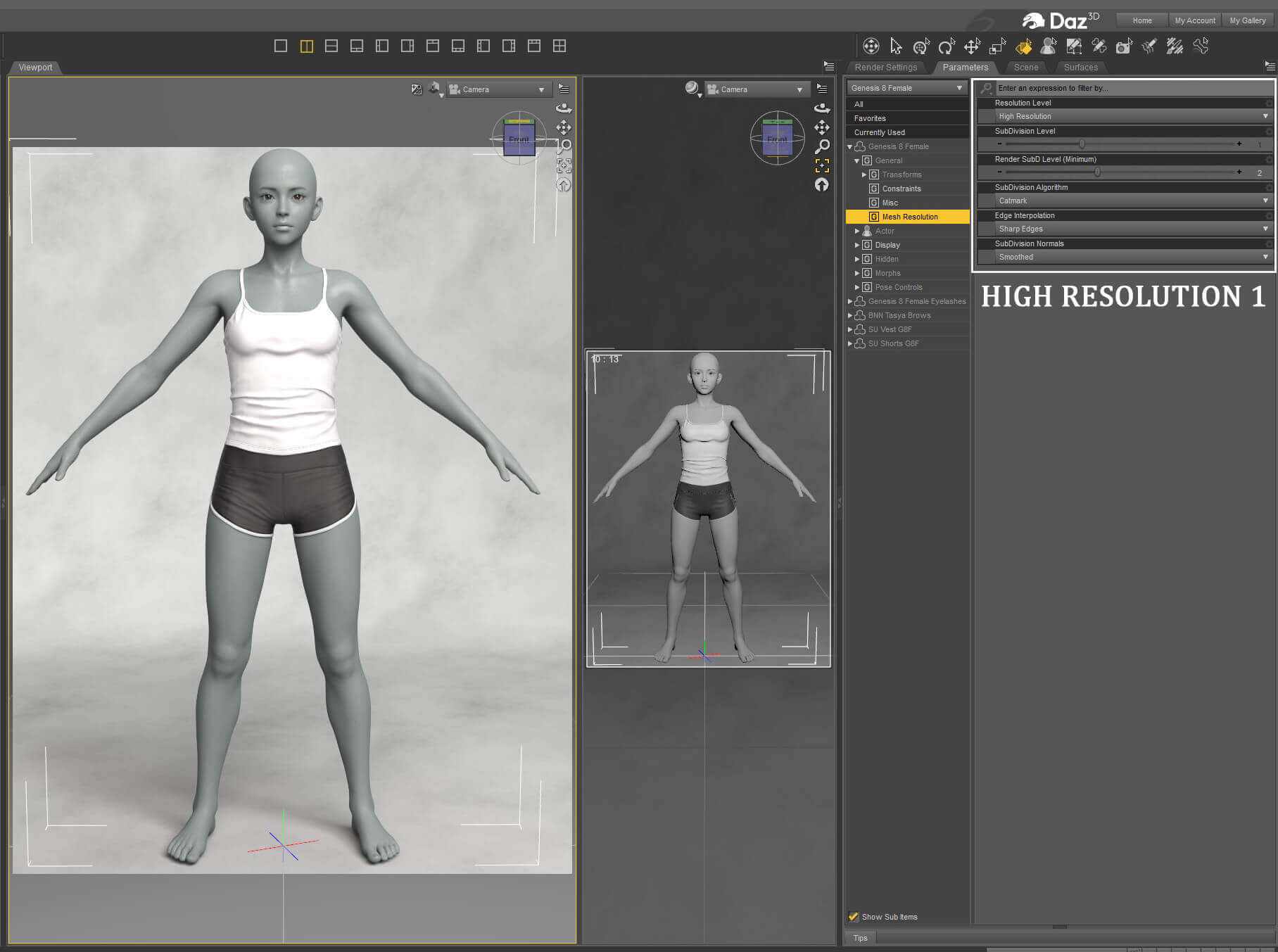Select the Node Selection arrow tool
The height and width of the screenshot is (952, 1278).
point(896,46)
